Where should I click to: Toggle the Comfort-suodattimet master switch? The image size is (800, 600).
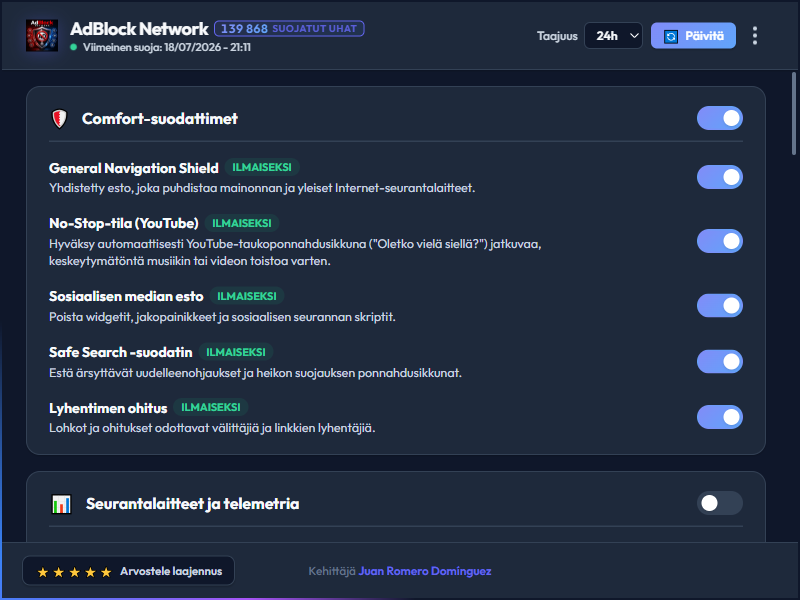pyautogui.click(x=719, y=118)
